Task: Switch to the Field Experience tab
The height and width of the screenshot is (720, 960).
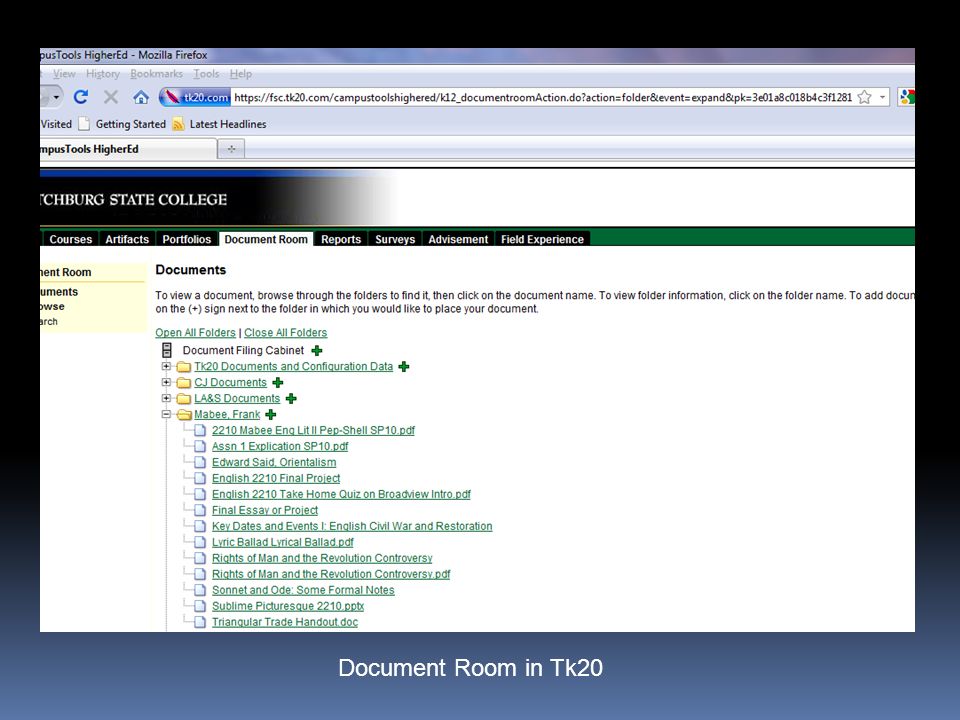Action: pyautogui.click(x=542, y=239)
